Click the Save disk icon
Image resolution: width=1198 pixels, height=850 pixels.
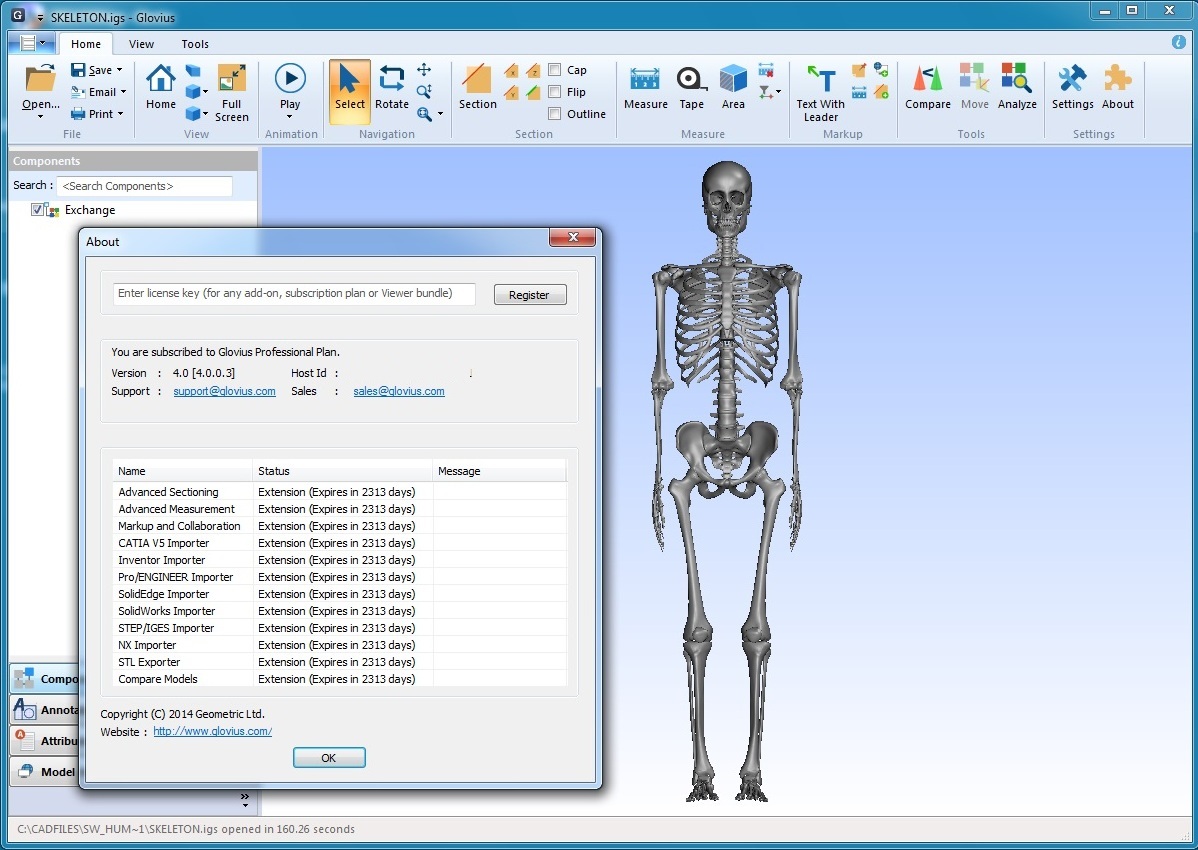pos(78,69)
